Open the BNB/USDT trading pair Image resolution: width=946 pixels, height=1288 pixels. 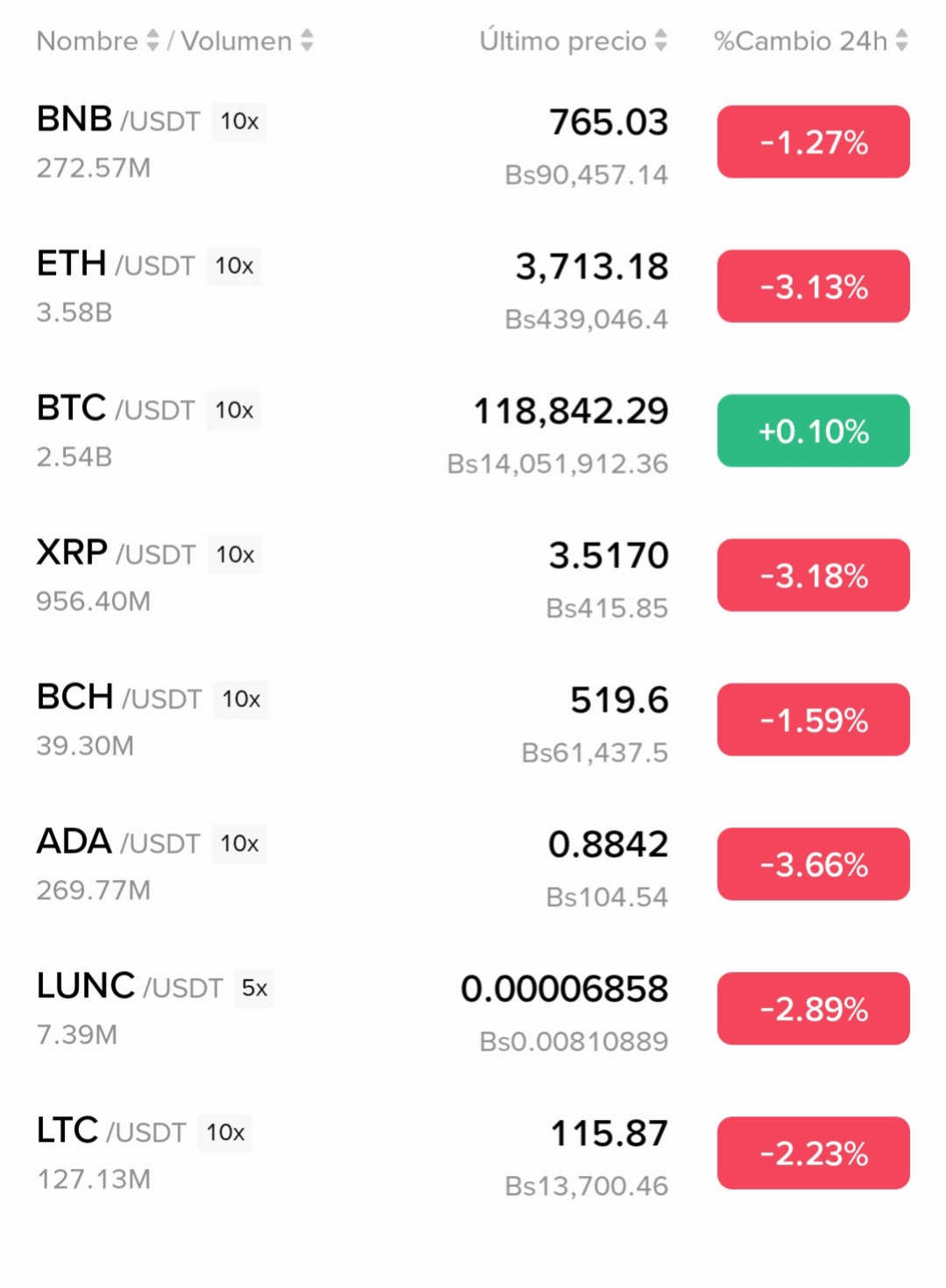tap(473, 143)
